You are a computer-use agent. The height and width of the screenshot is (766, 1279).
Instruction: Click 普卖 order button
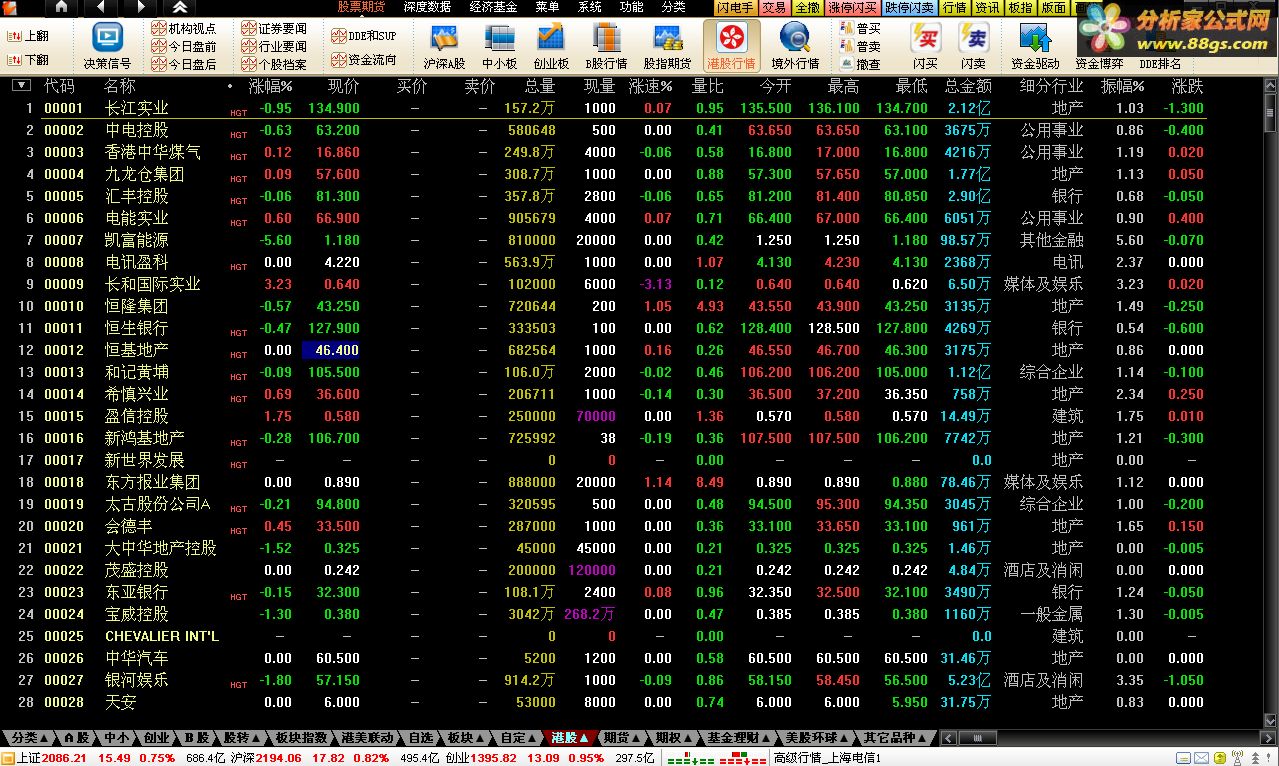(861, 46)
